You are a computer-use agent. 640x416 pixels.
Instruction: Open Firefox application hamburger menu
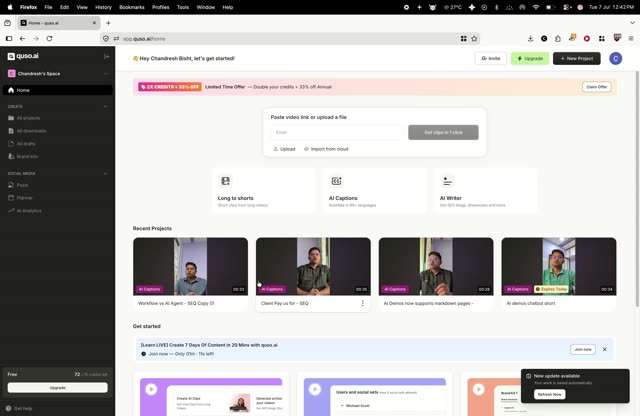point(631,38)
